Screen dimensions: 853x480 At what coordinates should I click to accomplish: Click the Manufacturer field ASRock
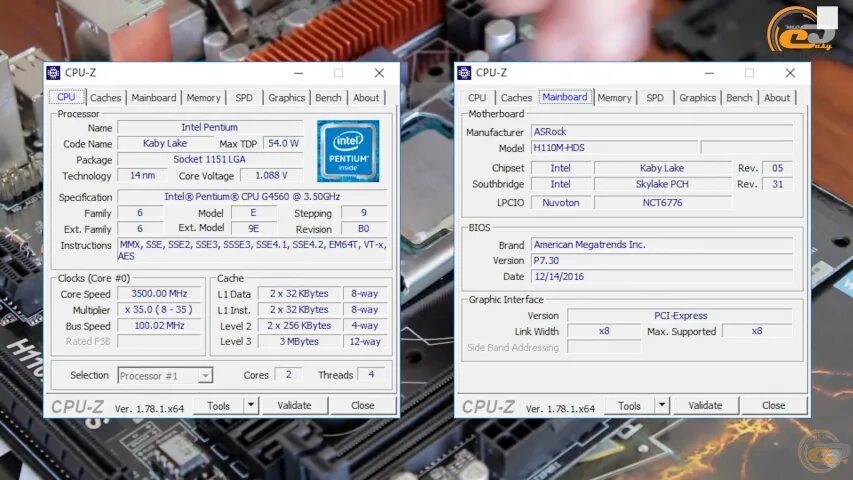(x=662, y=132)
